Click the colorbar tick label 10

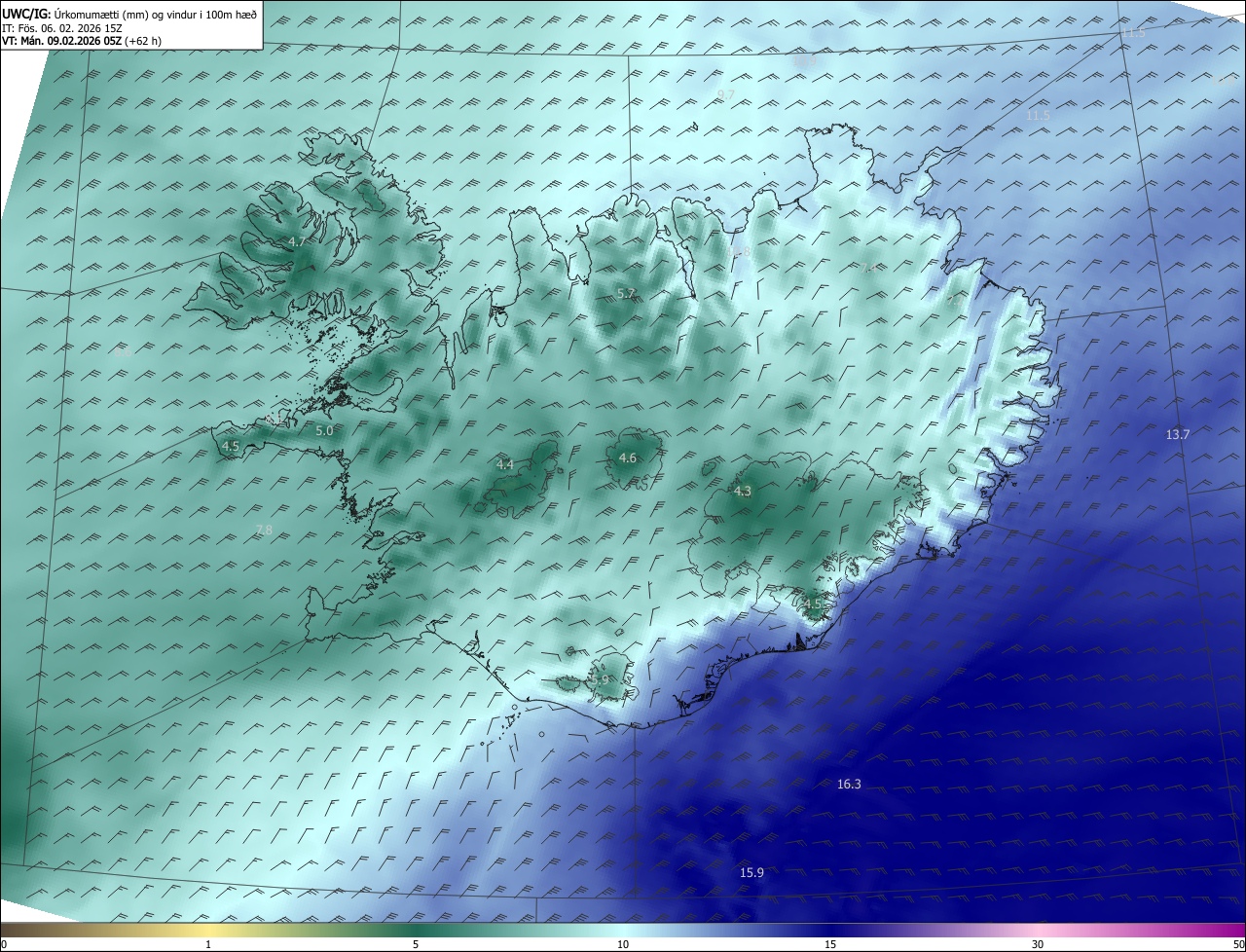click(623, 944)
